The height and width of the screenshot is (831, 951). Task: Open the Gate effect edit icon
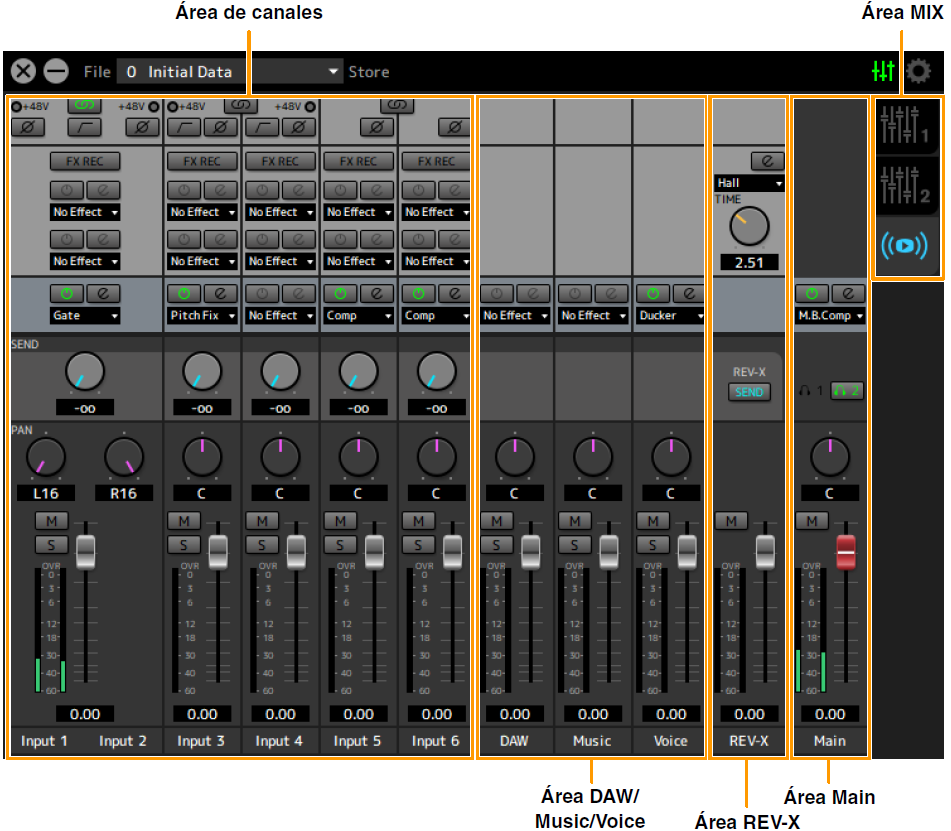click(103, 293)
